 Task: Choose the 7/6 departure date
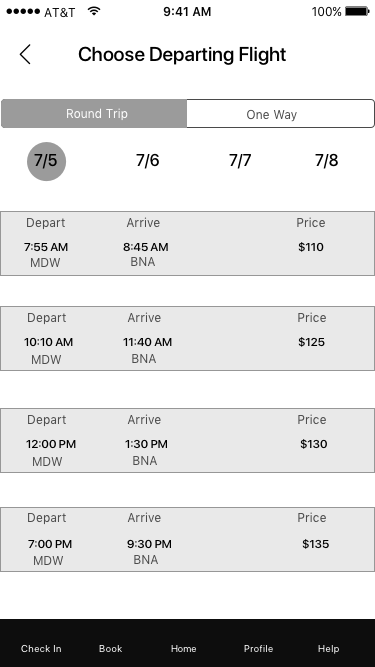pos(148,160)
